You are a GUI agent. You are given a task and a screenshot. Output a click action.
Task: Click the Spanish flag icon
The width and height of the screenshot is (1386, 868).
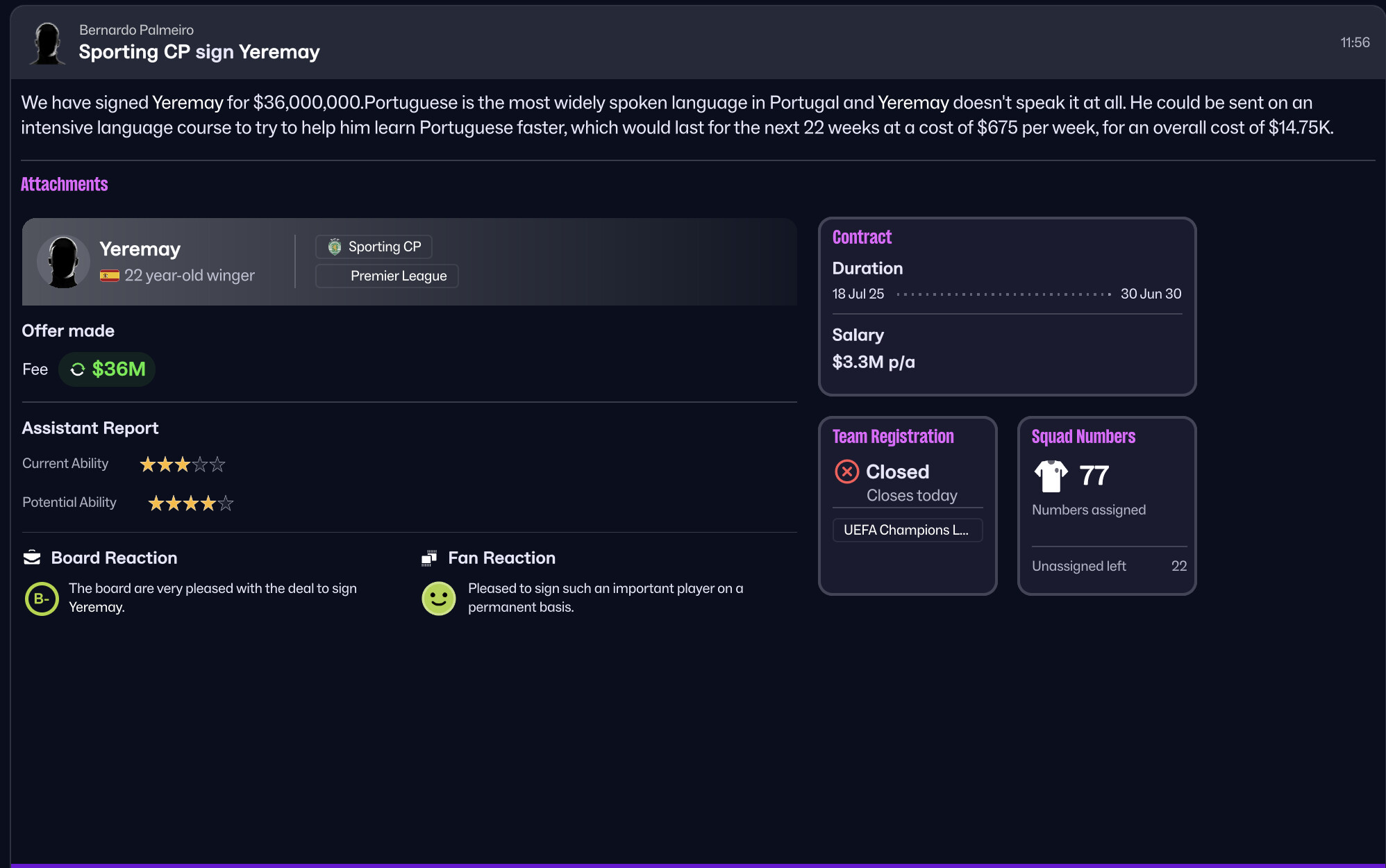coord(110,276)
